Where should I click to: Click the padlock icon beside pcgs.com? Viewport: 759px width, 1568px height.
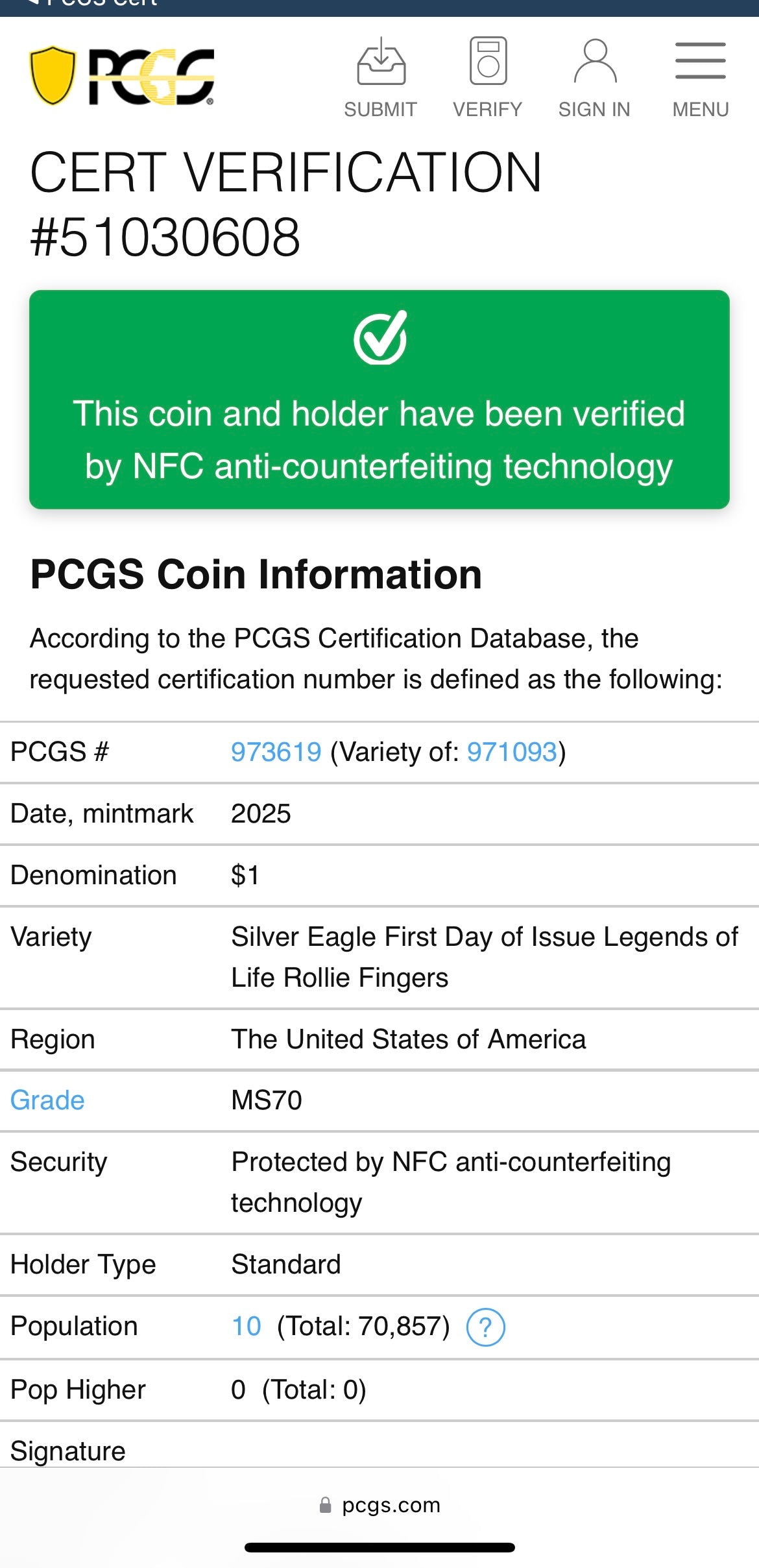click(323, 1505)
